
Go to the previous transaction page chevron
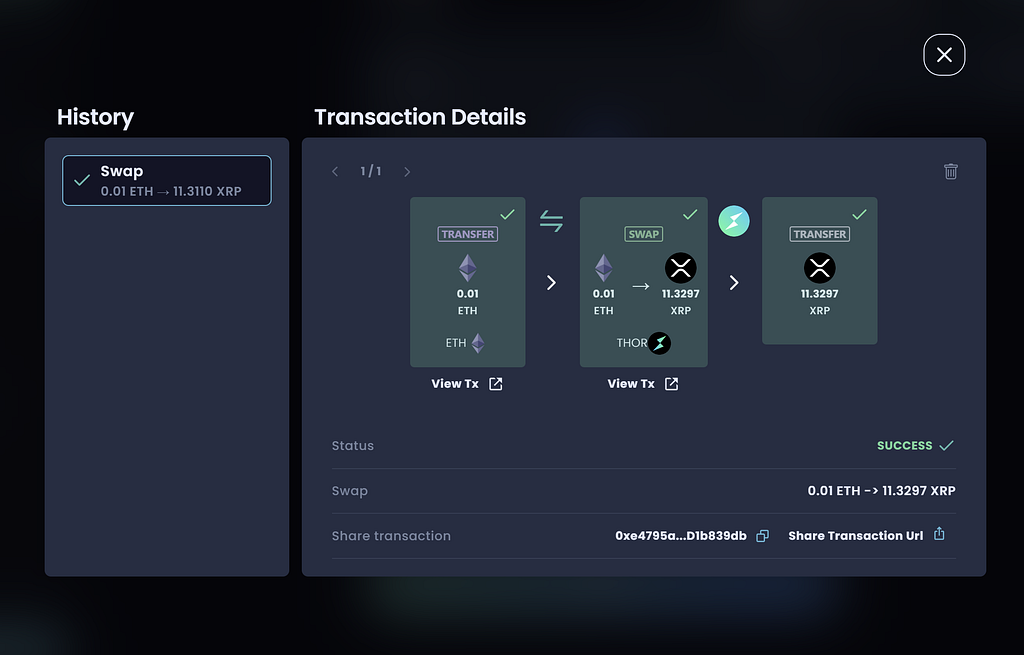point(335,171)
